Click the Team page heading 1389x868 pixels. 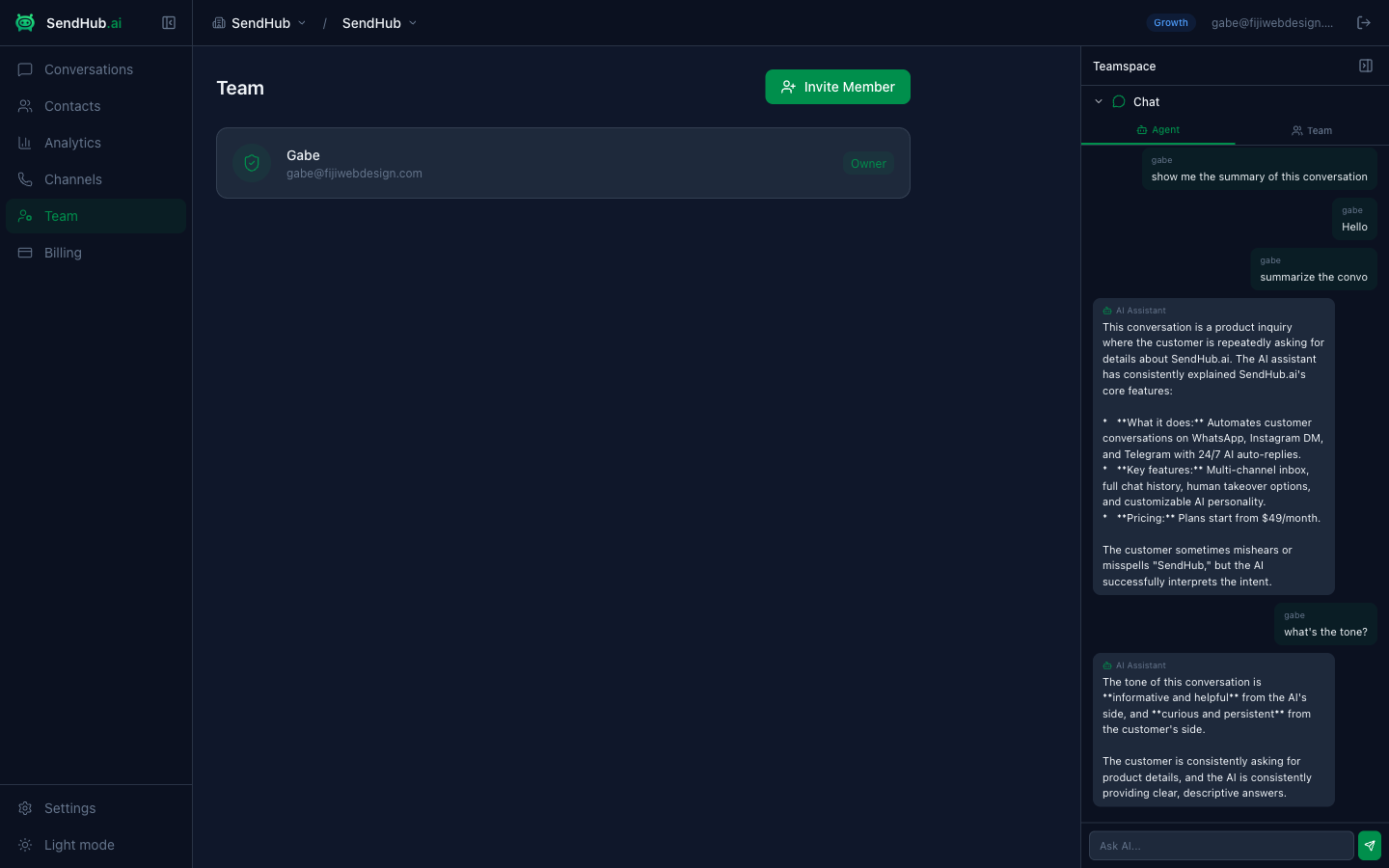pos(240,88)
